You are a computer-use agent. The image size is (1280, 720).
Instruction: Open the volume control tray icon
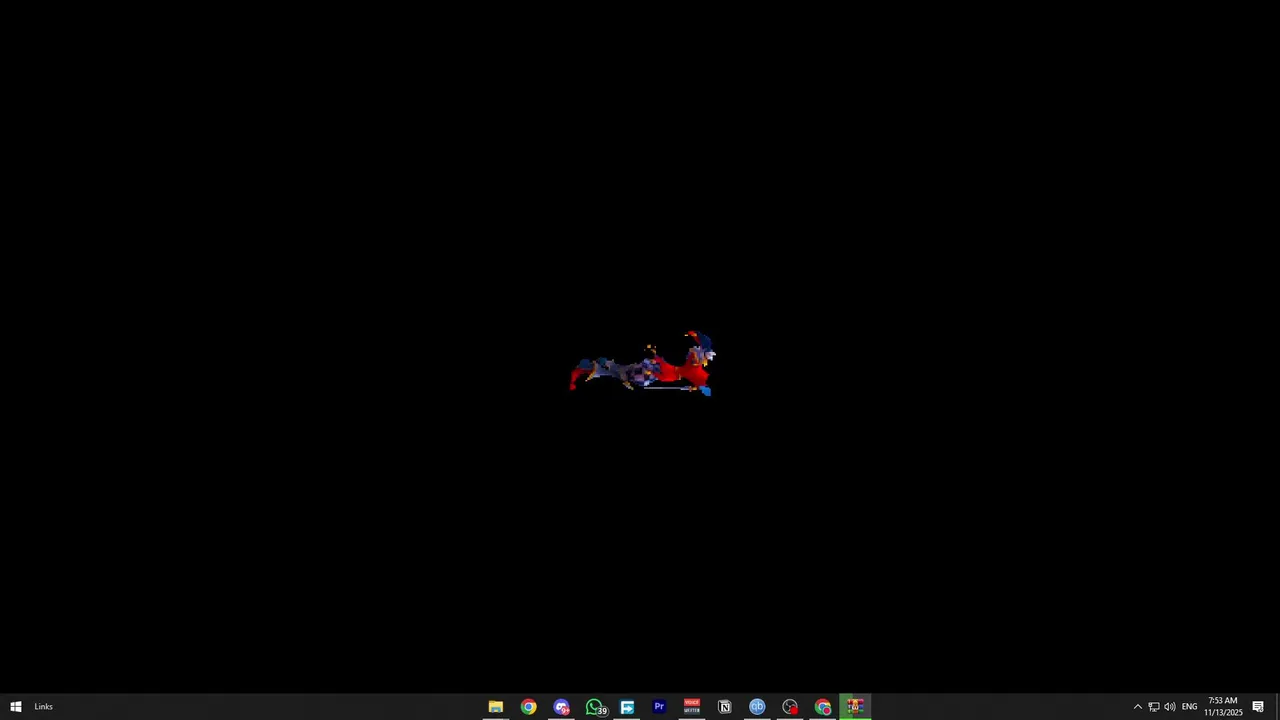click(1170, 707)
